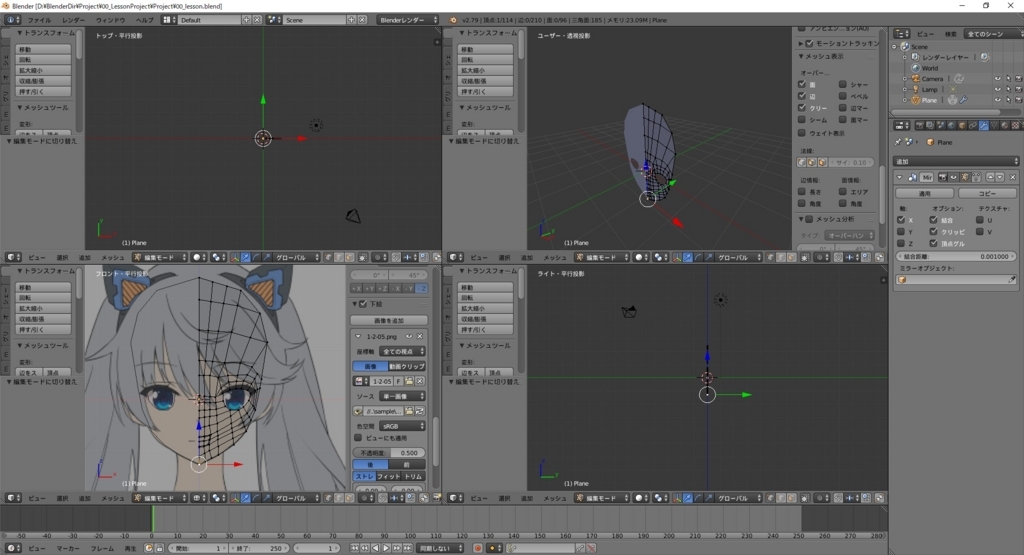This screenshot has height=555, width=1024.
Task: Add a new screen layout with plus
Action: point(247,20)
